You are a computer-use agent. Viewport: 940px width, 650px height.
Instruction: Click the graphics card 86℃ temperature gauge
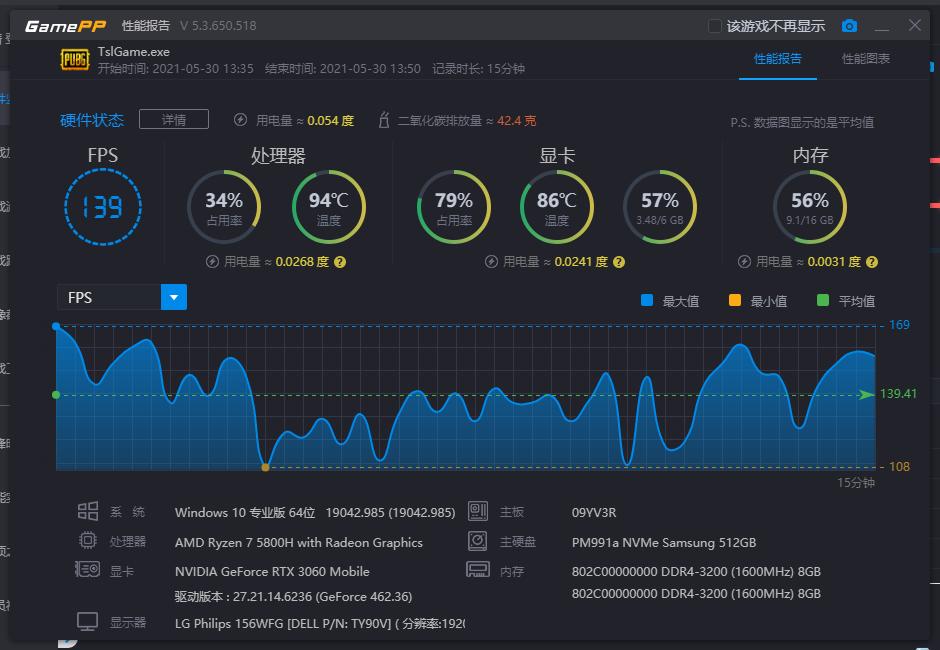coord(556,207)
